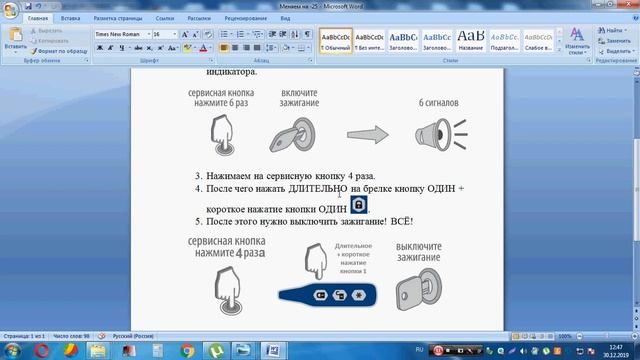Open the Рецензирование tab
640x360 pixels.
[x=246, y=18]
